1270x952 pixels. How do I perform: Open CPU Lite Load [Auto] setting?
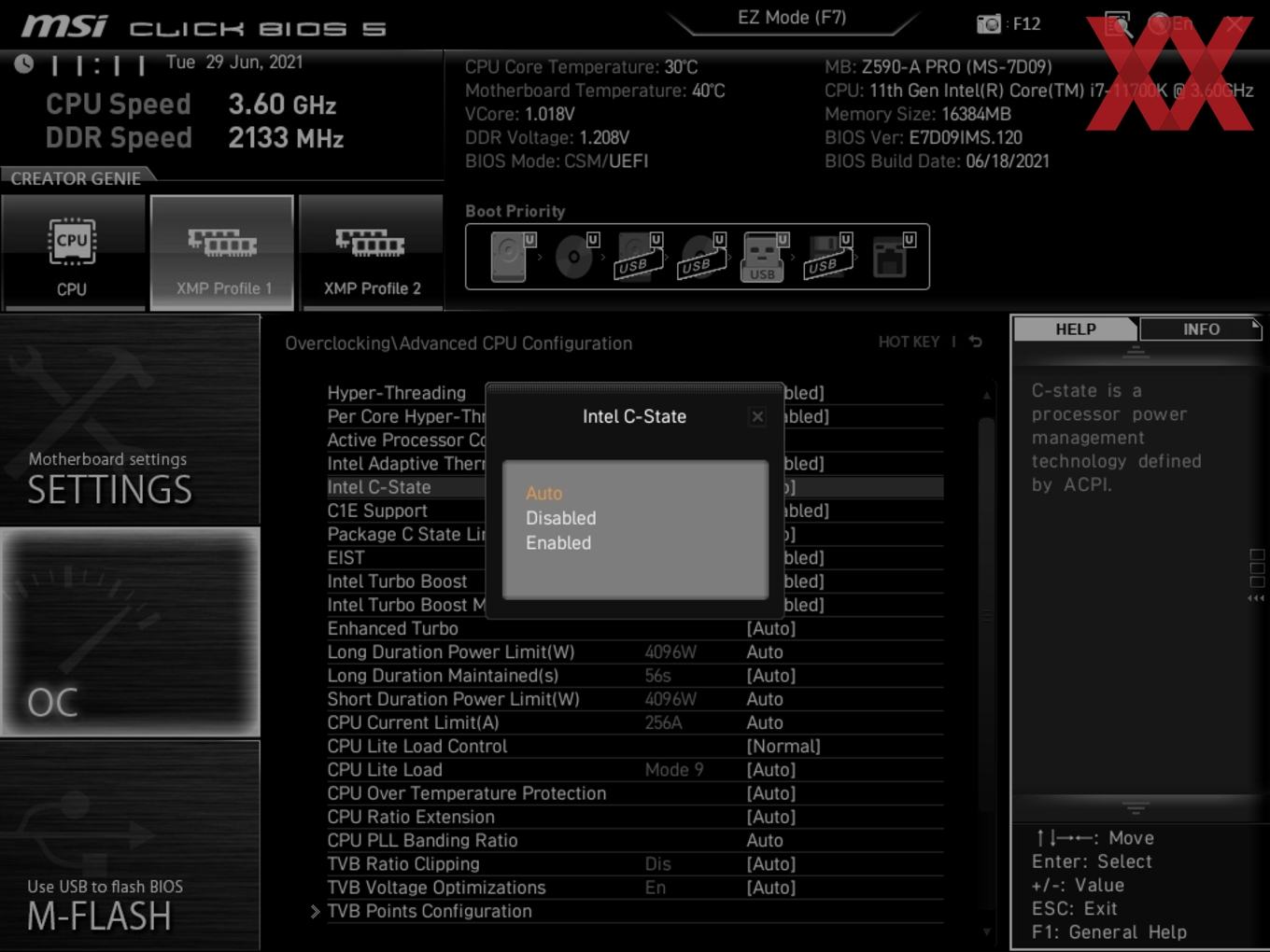[635, 770]
